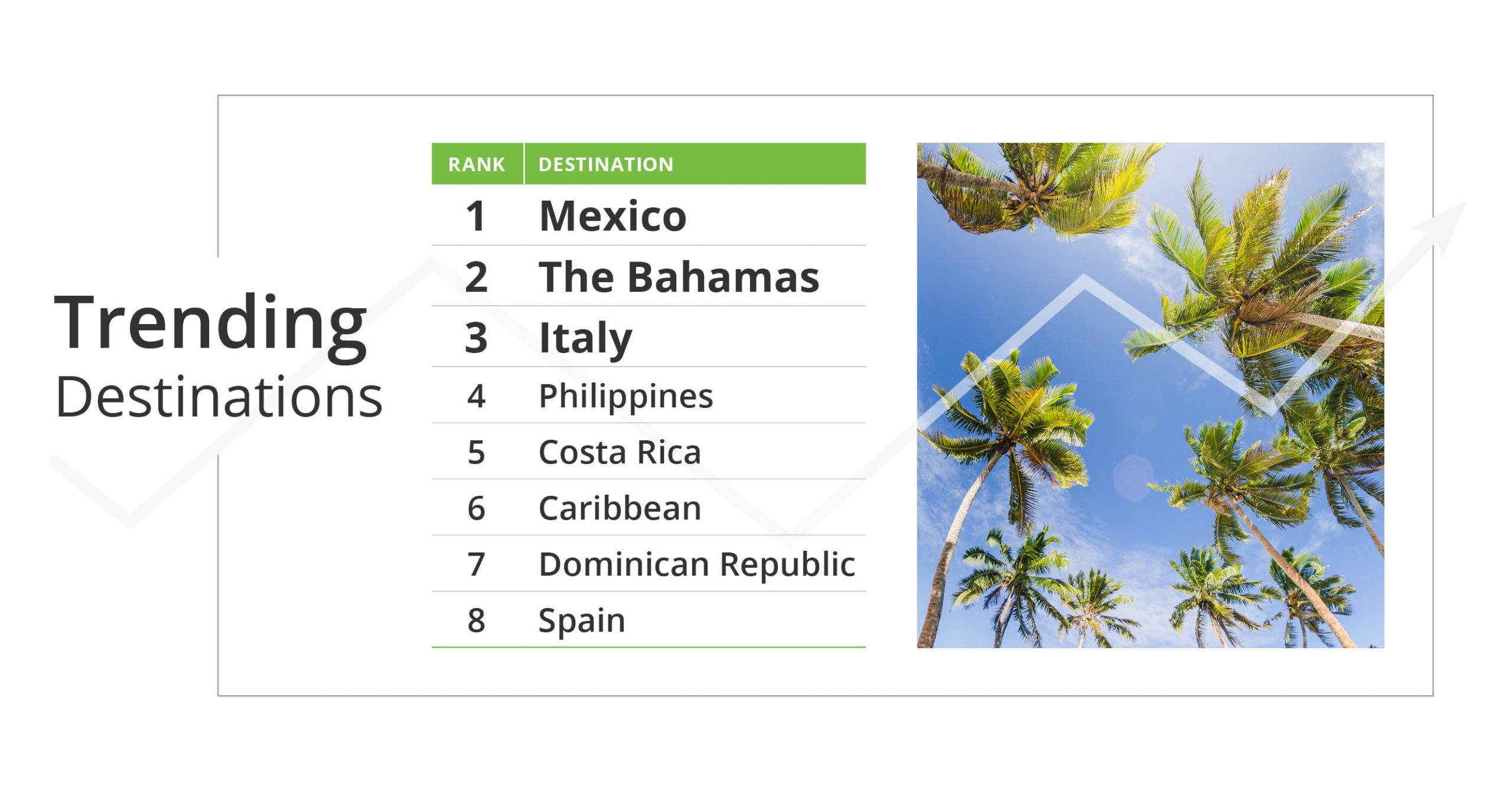This screenshot has height=791, width=1512.
Task: Open the Dominican Republic entry
Action: pos(696,564)
